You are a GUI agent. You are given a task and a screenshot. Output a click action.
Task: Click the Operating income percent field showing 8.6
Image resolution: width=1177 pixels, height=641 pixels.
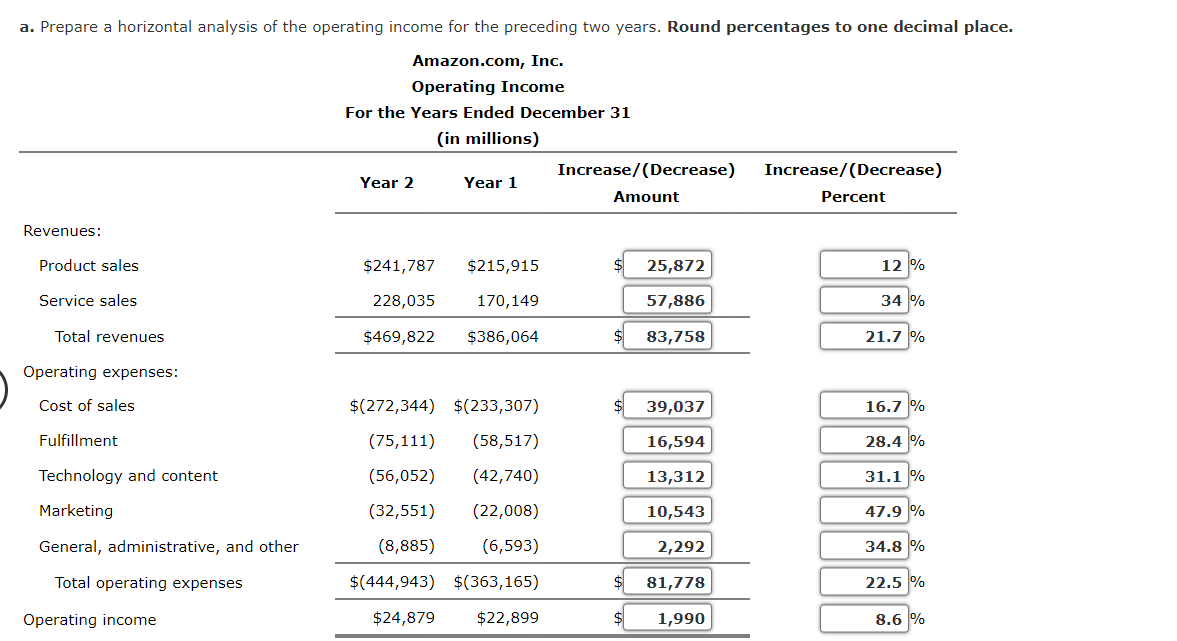coord(865,617)
